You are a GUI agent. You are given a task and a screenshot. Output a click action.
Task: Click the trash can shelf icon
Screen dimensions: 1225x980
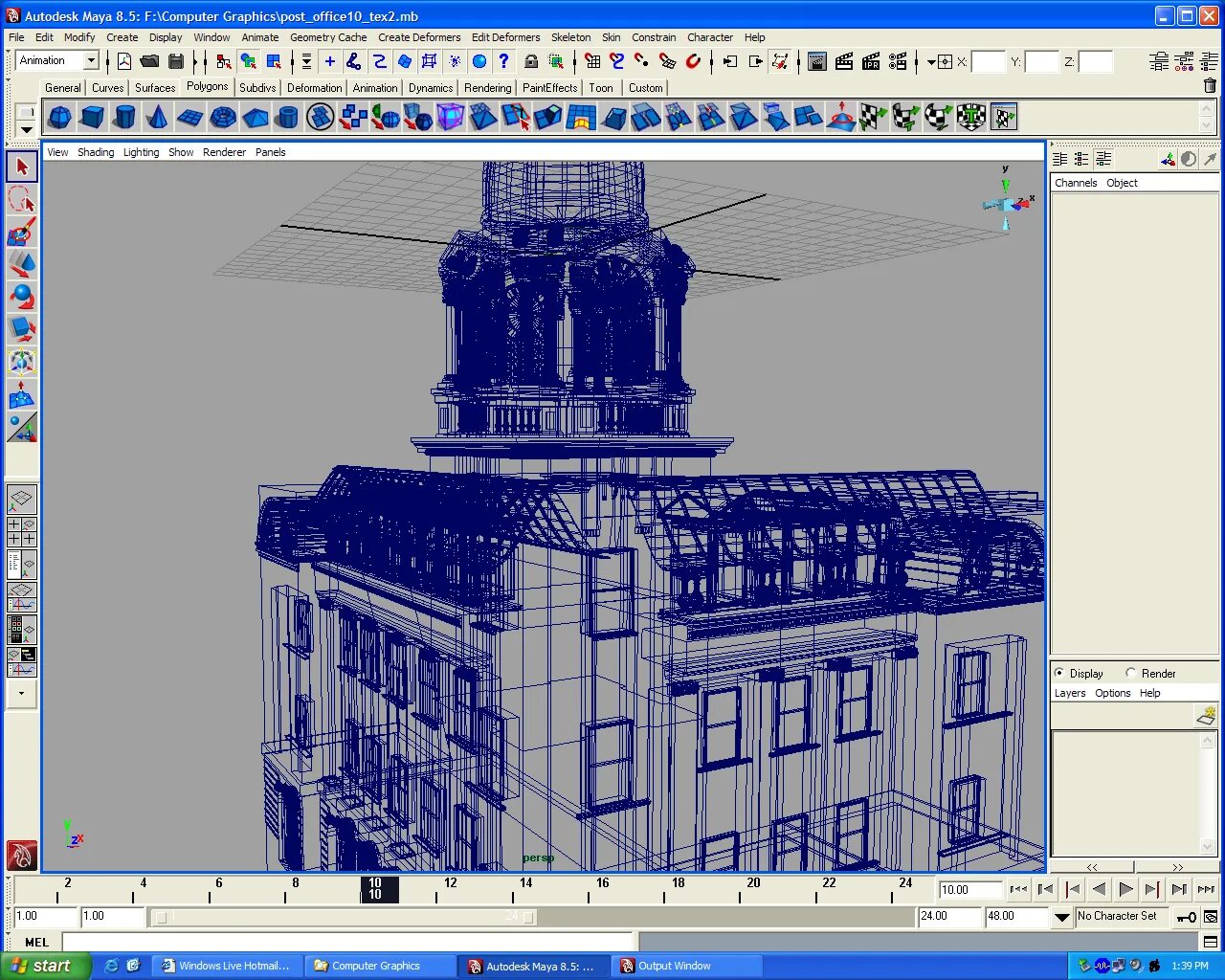[x=1210, y=86]
